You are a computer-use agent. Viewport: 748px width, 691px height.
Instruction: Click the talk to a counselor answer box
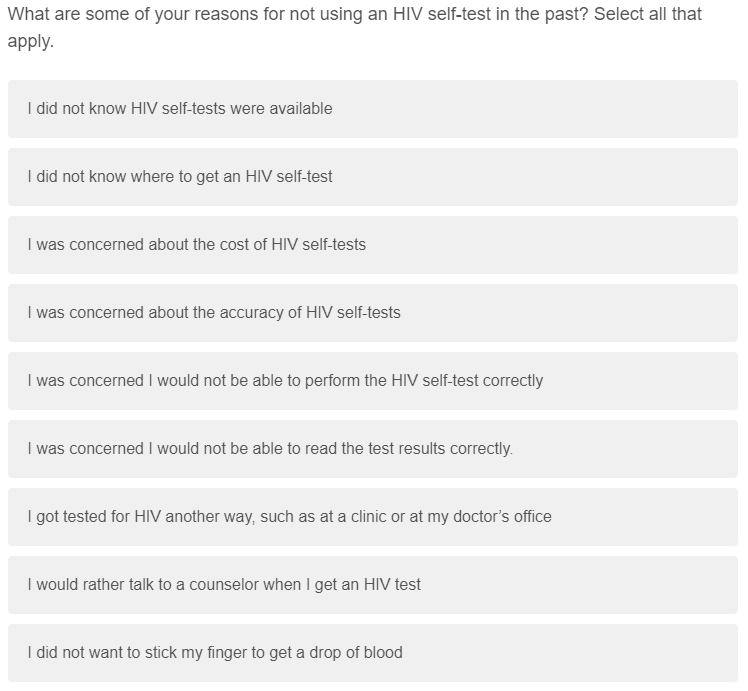(x=372, y=585)
